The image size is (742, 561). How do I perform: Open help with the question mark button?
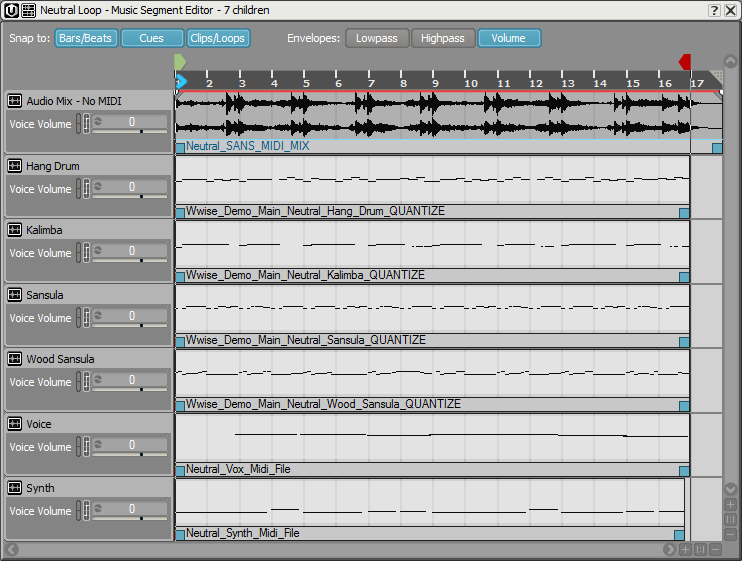[x=714, y=10]
